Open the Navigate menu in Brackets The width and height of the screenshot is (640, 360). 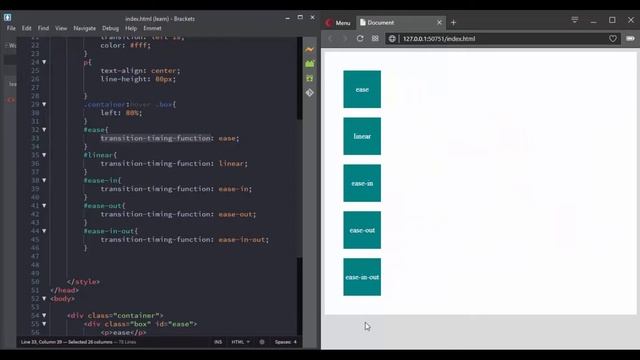[84, 28]
